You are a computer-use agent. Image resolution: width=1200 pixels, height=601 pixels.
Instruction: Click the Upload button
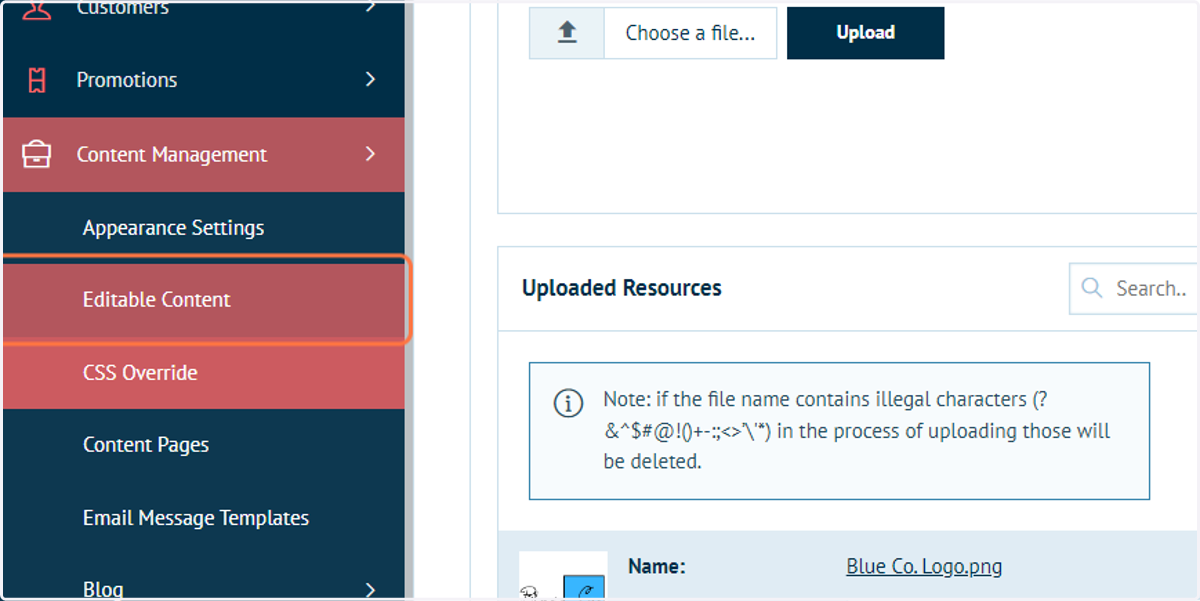coord(866,32)
